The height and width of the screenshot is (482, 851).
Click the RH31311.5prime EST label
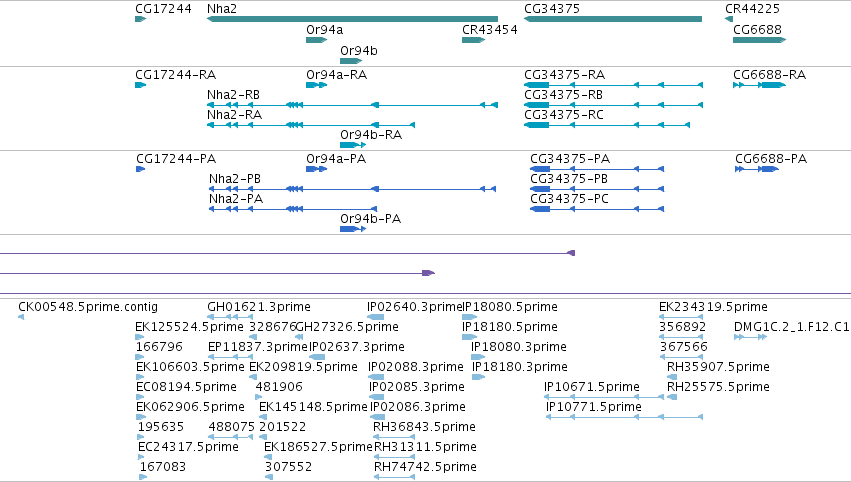(x=426, y=448)
